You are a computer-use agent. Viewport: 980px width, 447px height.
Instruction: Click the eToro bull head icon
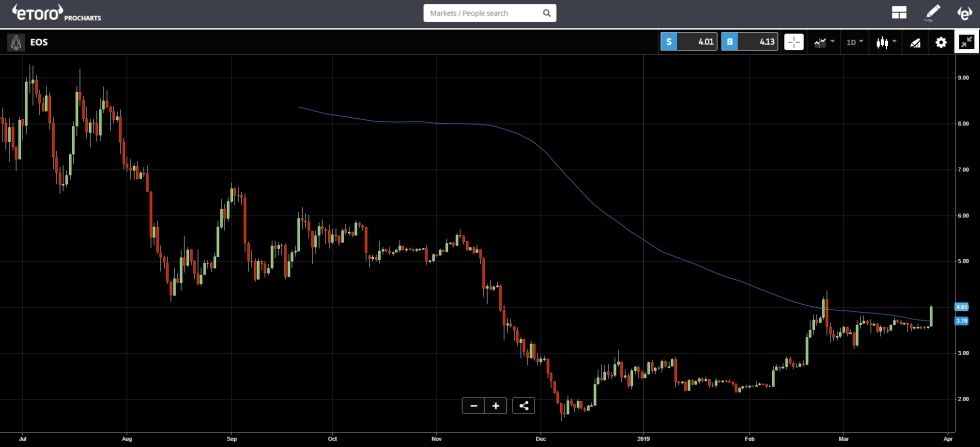(x=964, y=13)
